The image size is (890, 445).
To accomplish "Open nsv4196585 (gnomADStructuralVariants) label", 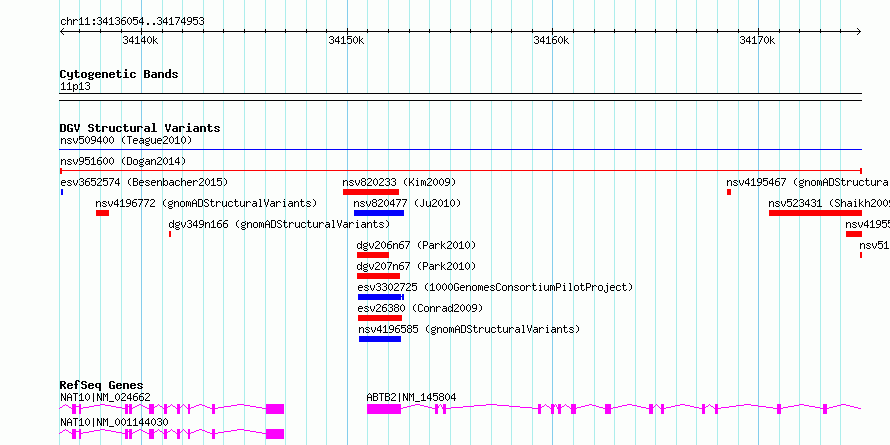I will click(469, 330).
